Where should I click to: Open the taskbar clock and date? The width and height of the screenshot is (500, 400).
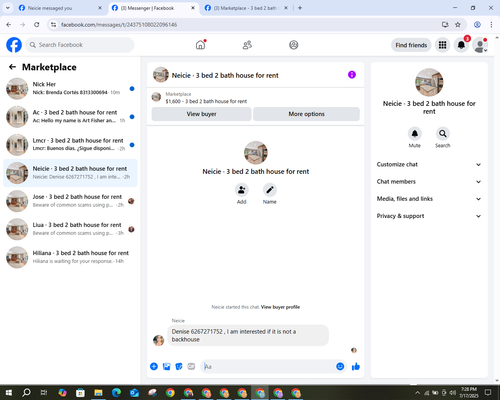(468, 393)
